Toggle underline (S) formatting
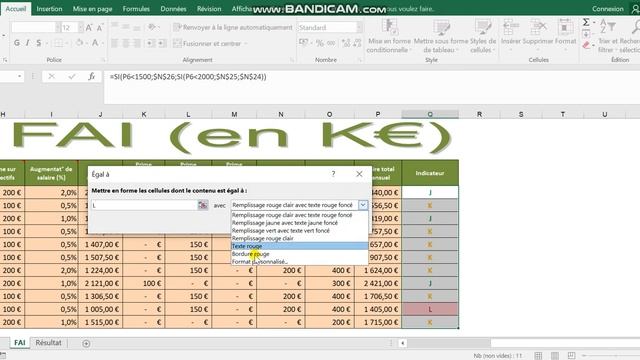 [x=39, y=43]
